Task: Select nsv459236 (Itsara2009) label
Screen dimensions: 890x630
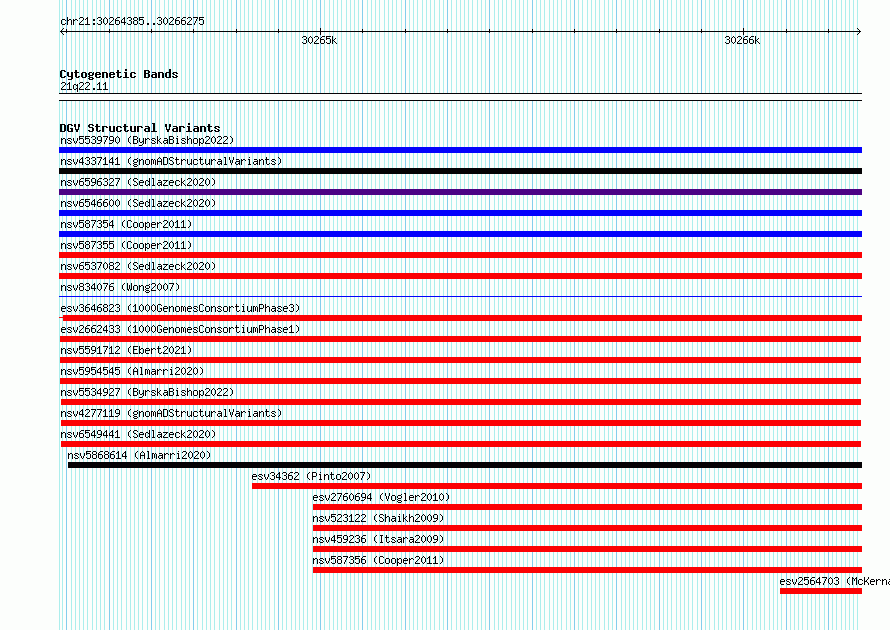Action: point(378,539)
